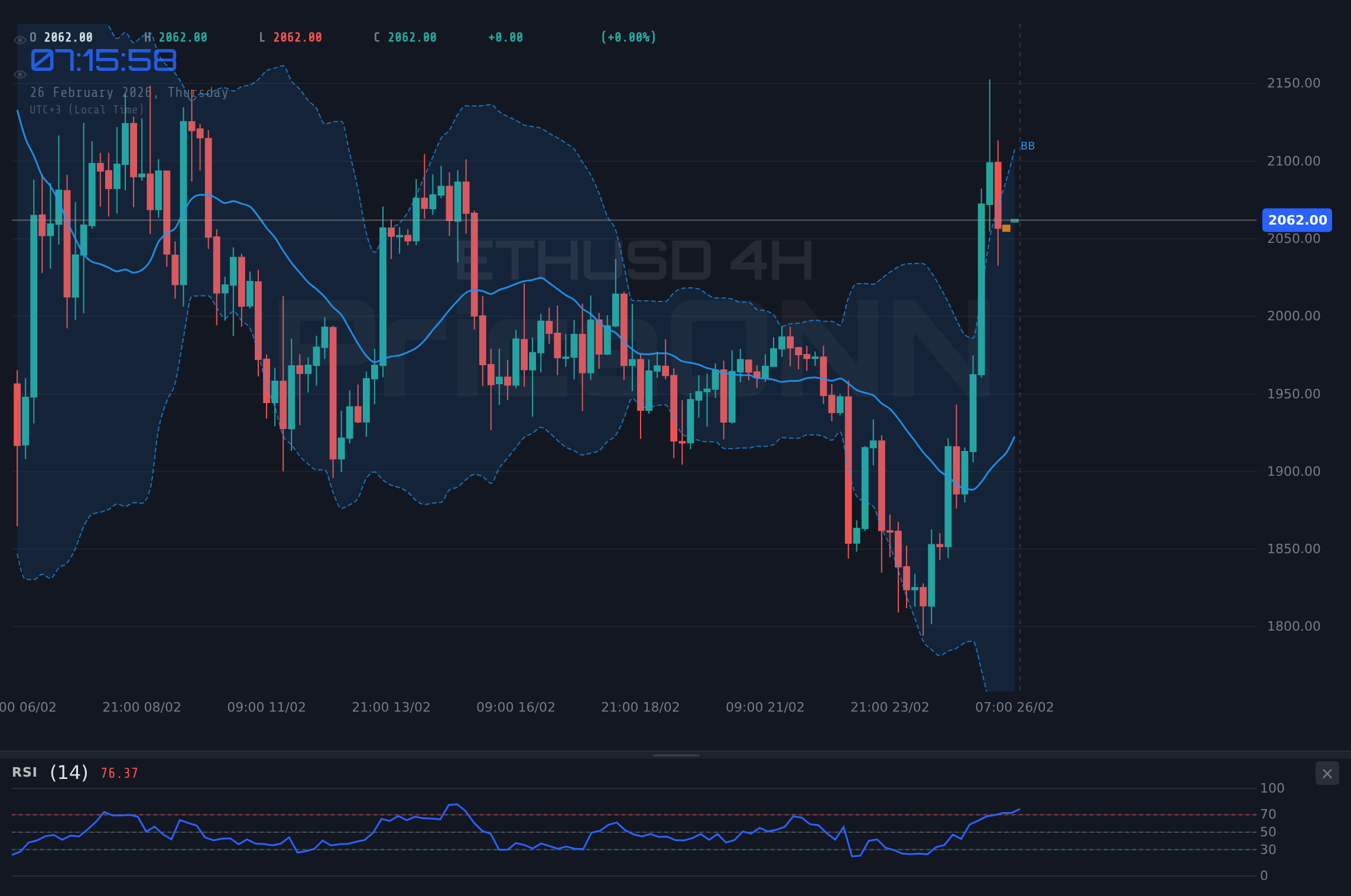This screenshot has width=1351, height=896.
Task: Click the open price value O 2062.00
Action: click(61, 37)
